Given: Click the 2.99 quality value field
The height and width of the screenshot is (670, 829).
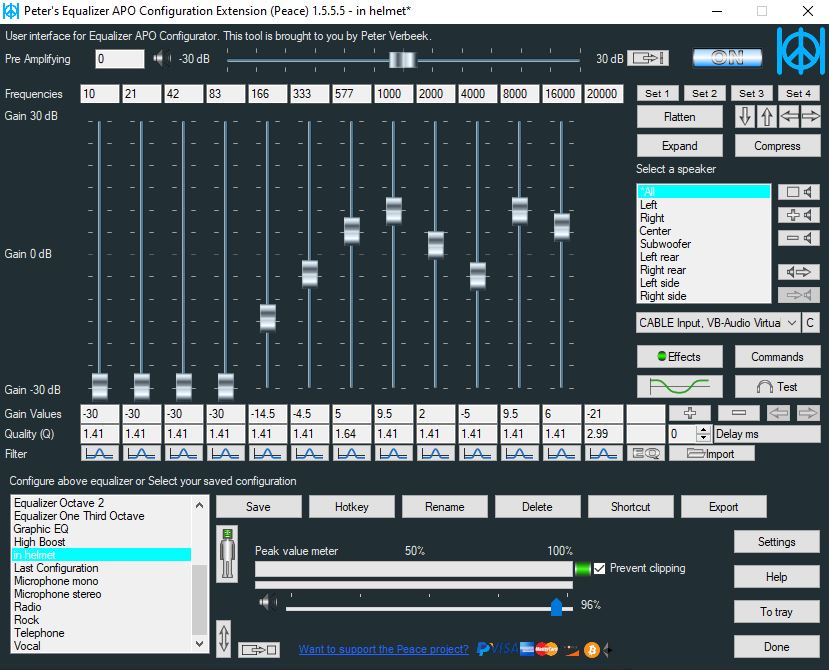Looking at the screenshot, I should tap(603, 434).
